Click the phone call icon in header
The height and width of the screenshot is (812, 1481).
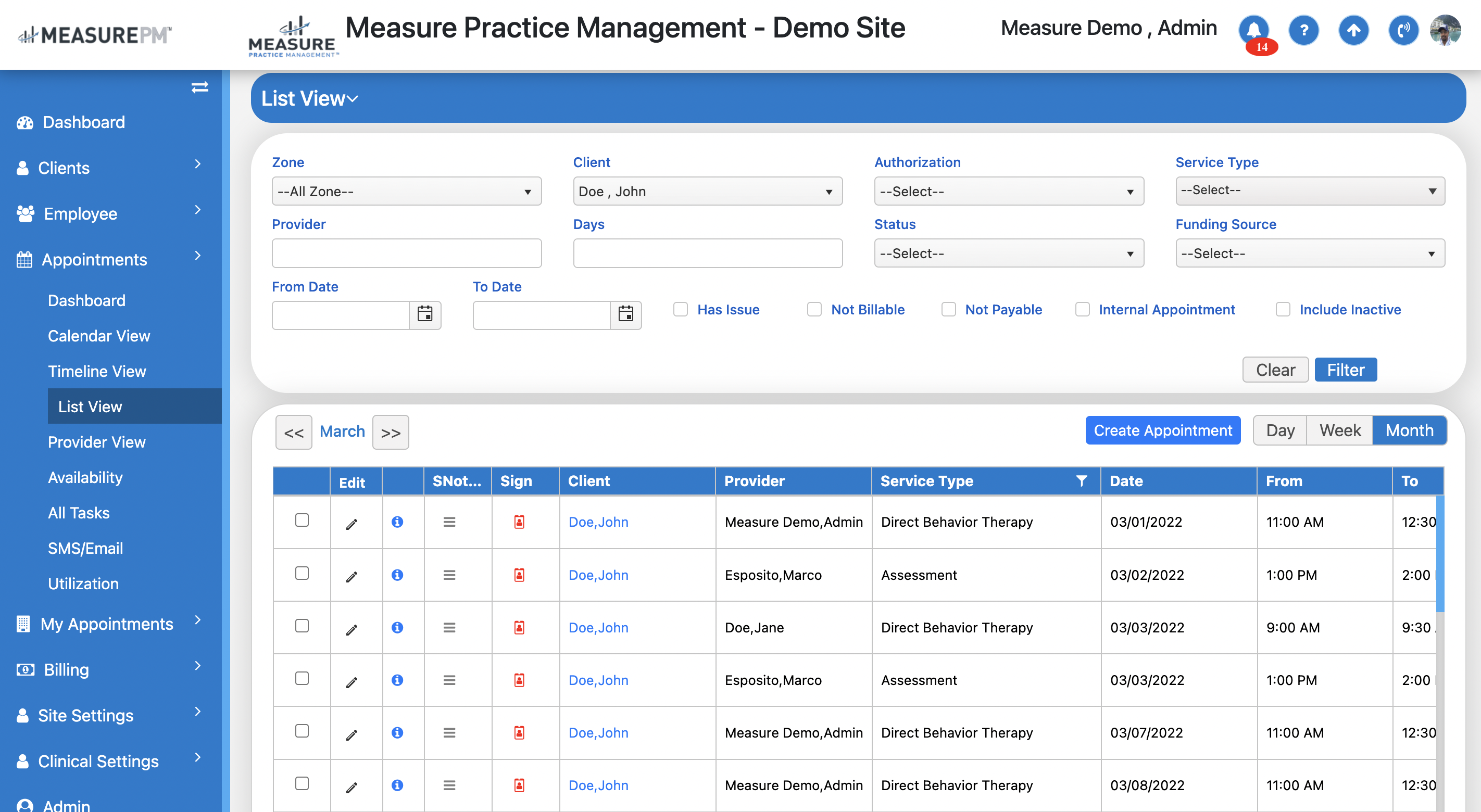click(x=1403, y=30)
